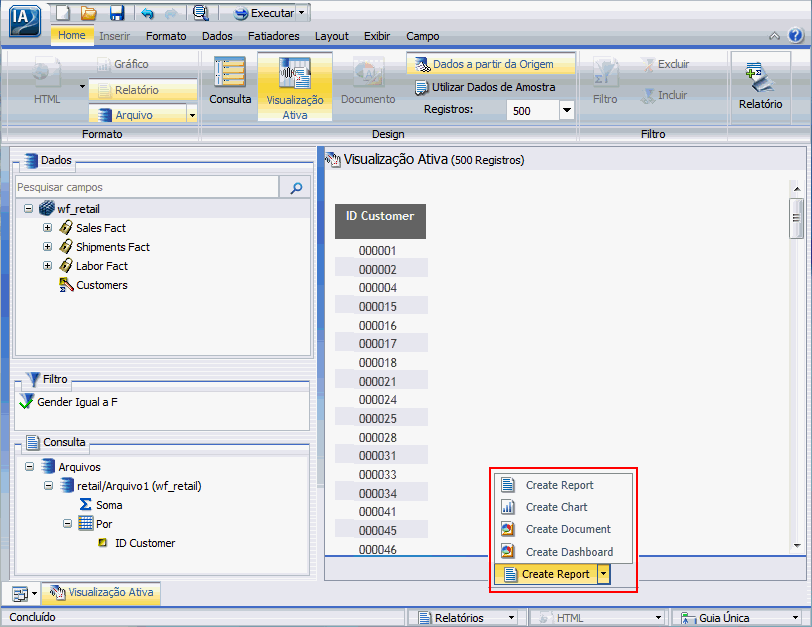Click the Excluir filter button
Screen dimensions: 812x627
[665, 64]
